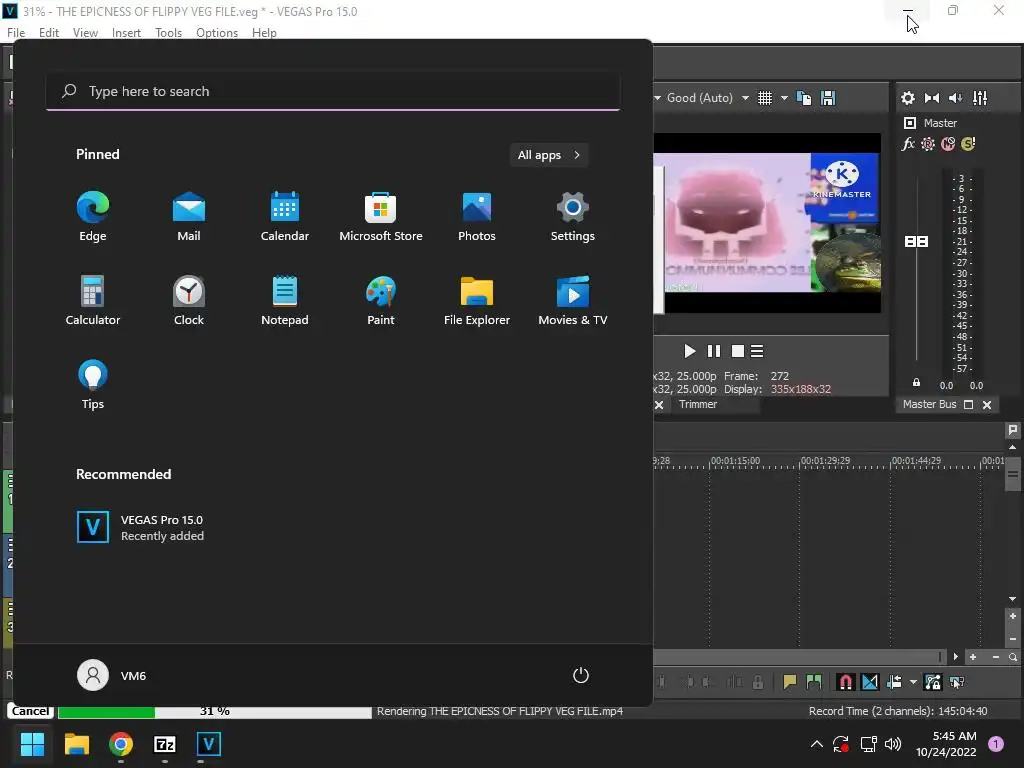This screenshot has width=1024, height=768.
Task: Open the File menu in VEGAS Pro
Action: (x=16, y=33)
